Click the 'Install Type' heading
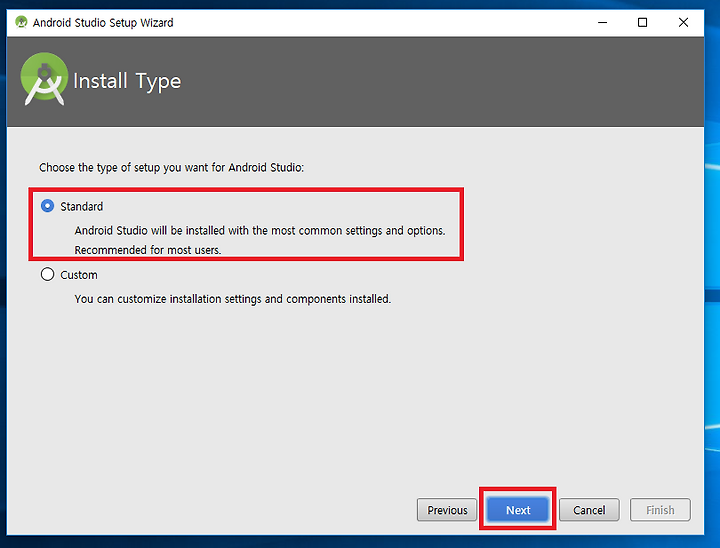 127,81
